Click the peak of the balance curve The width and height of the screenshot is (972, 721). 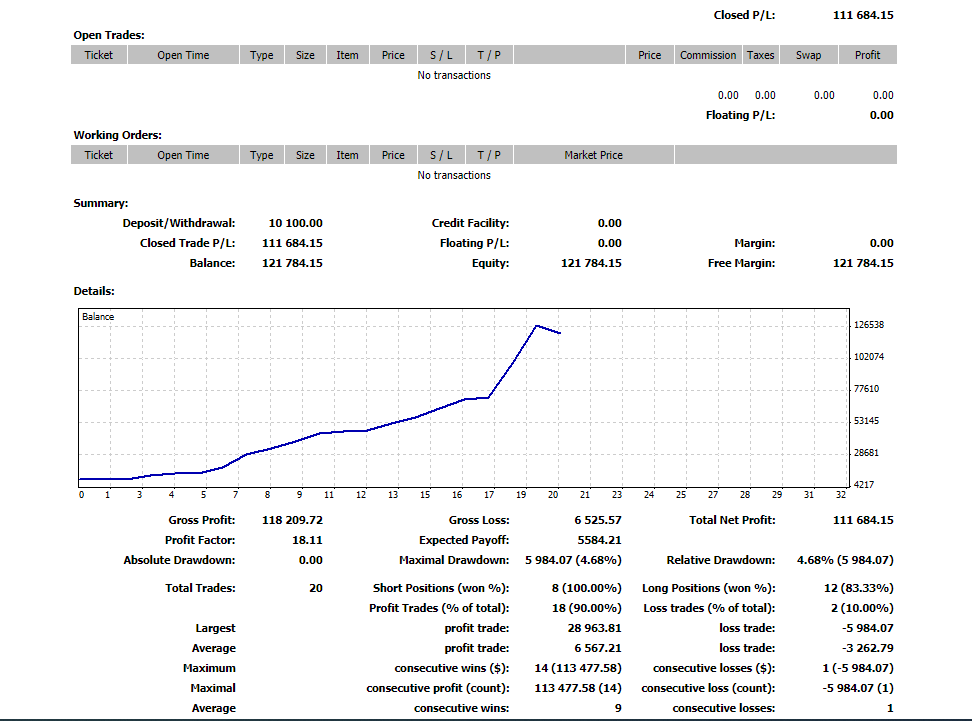point(537,326)
